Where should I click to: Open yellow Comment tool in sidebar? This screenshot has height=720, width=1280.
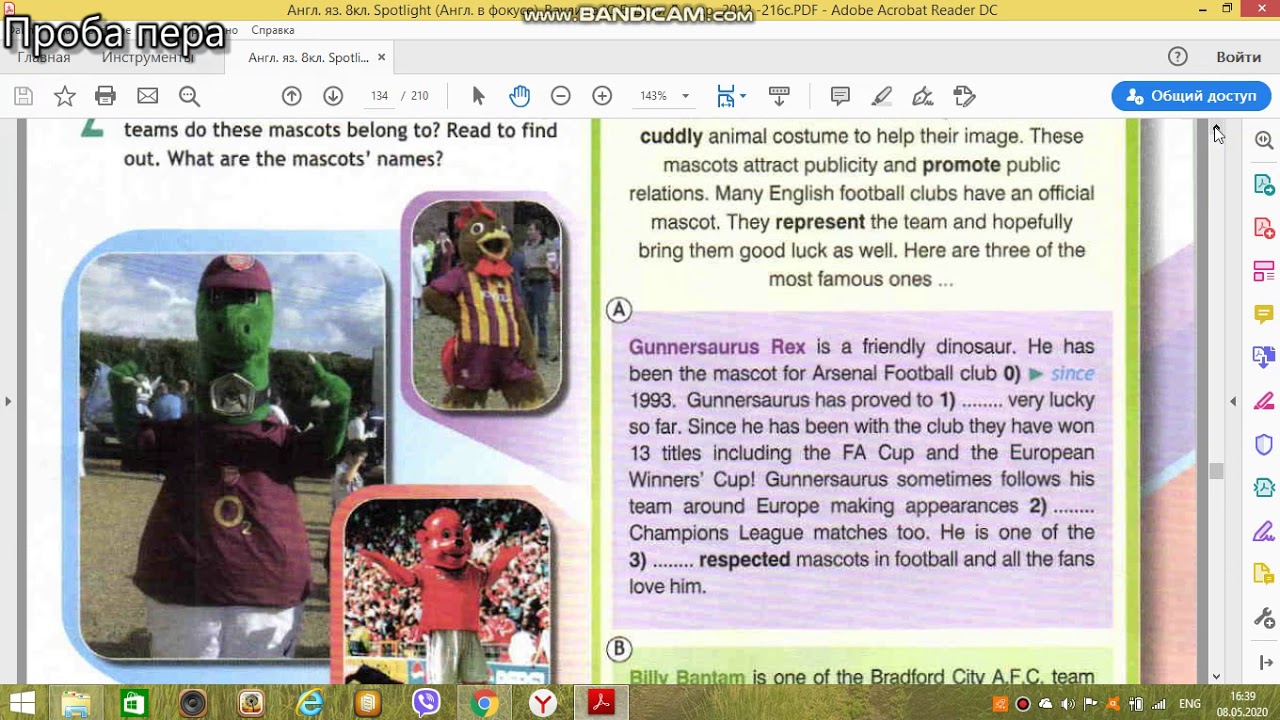click(1264, 314)
